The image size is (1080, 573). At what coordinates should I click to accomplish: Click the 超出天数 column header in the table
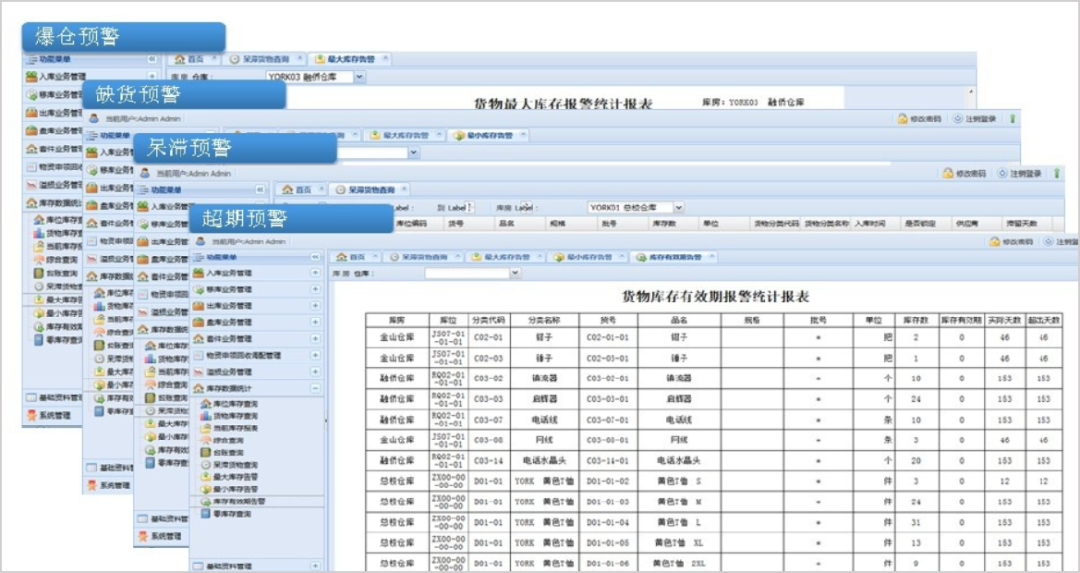(1048, 319)
